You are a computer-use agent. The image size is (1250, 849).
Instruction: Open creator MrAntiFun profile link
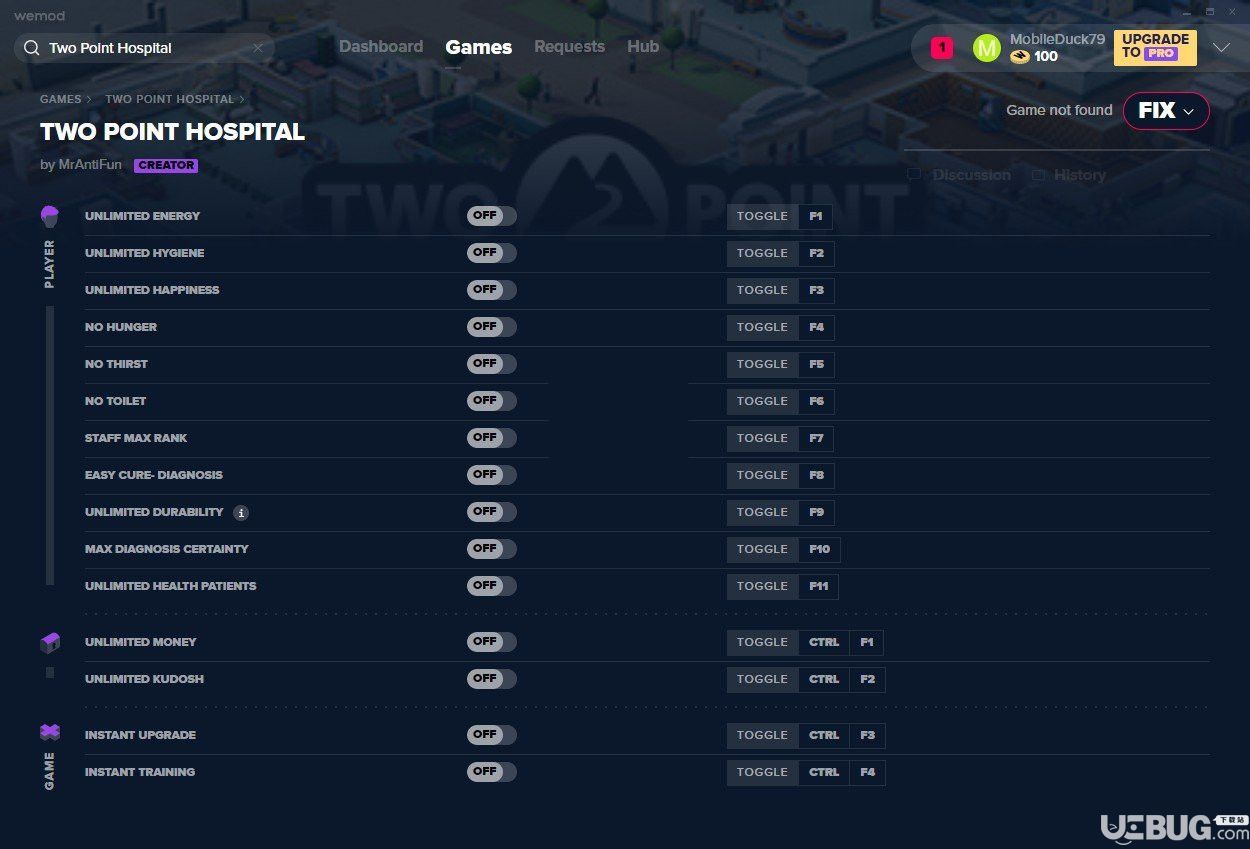pos(90,165)
